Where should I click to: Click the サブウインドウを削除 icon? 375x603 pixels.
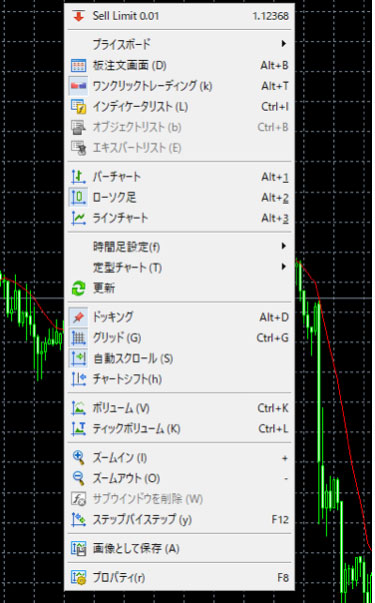pyautogui.click(x=78, y=499)
